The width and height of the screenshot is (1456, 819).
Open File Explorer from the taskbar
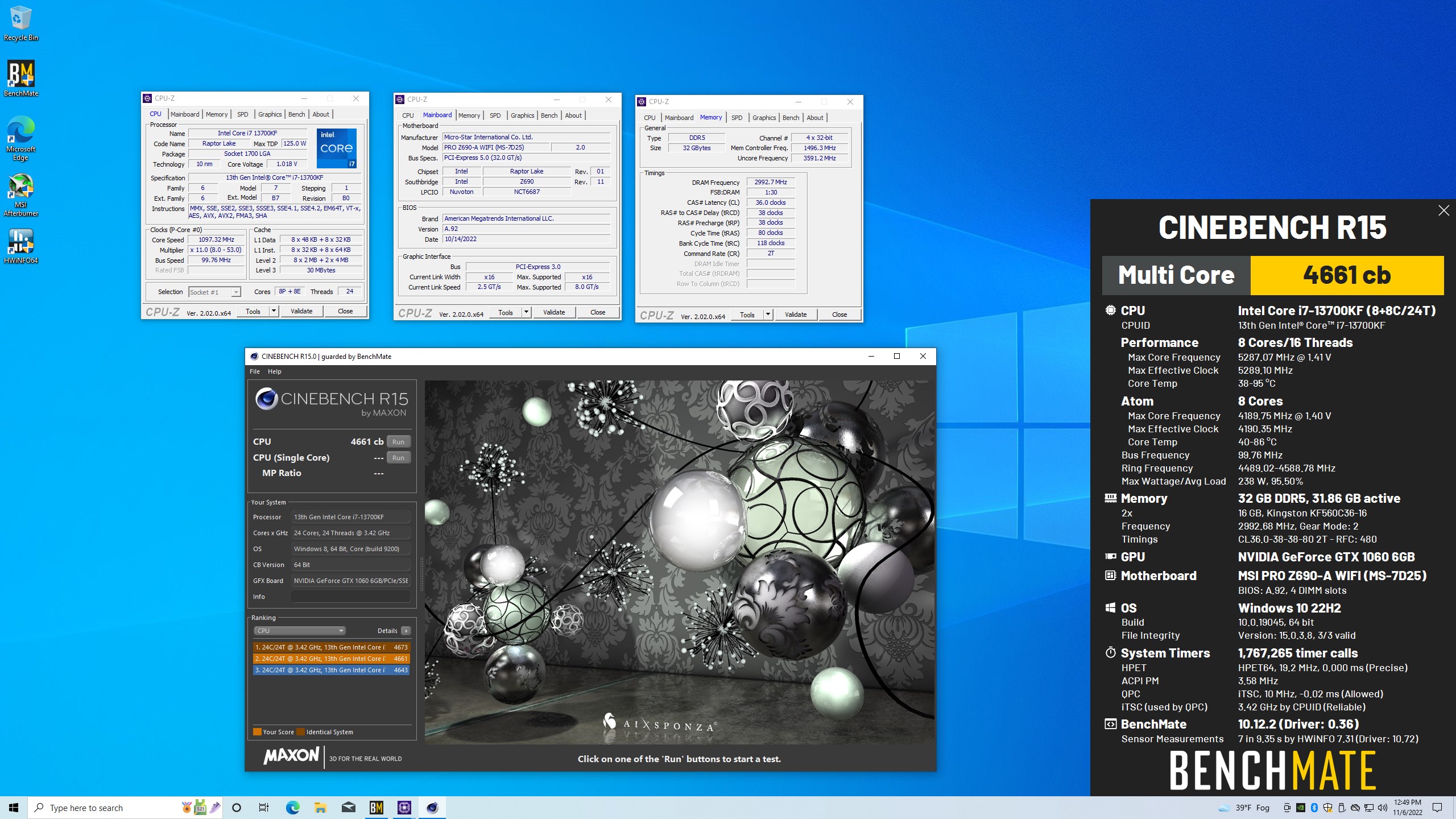pos(320,808)
